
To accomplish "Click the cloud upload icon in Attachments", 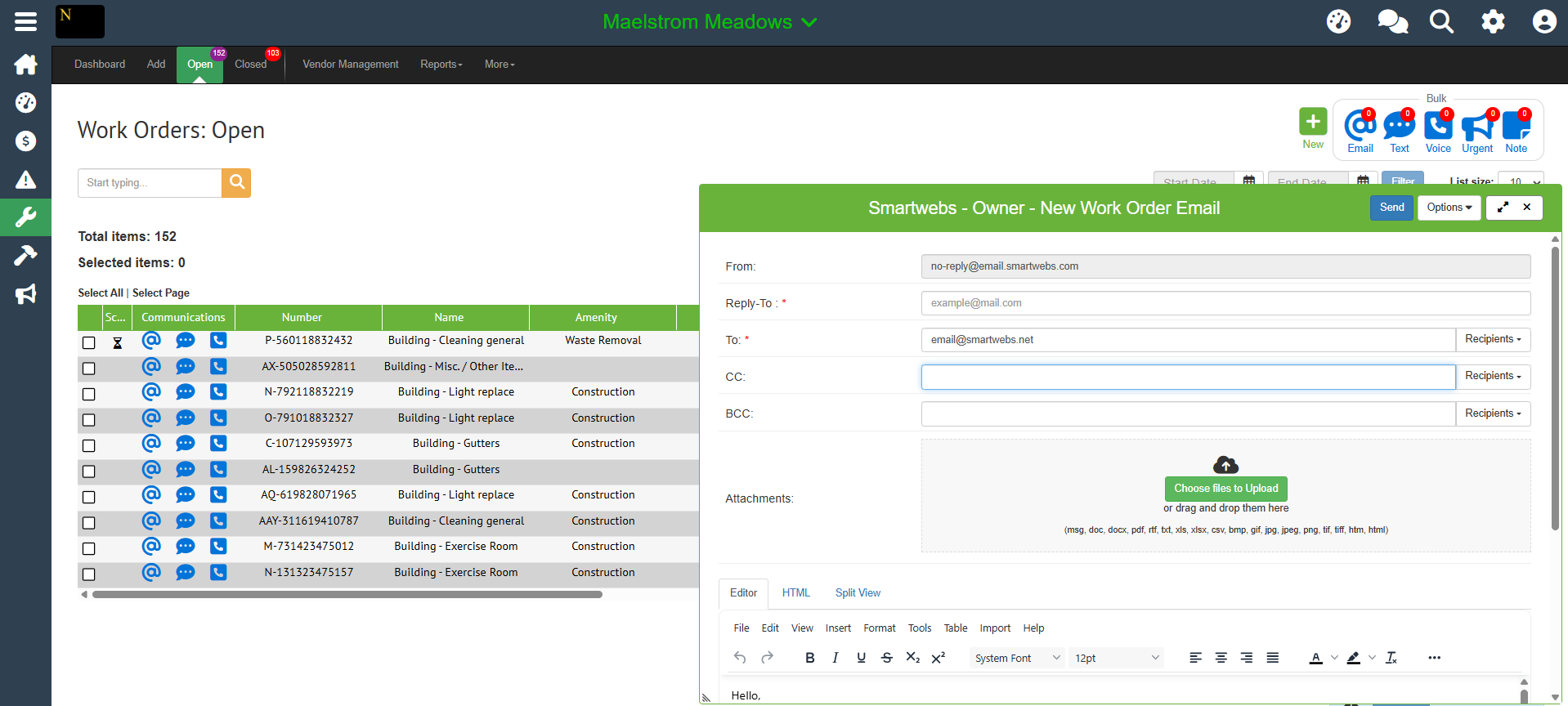I will [x=1225, y=464].
